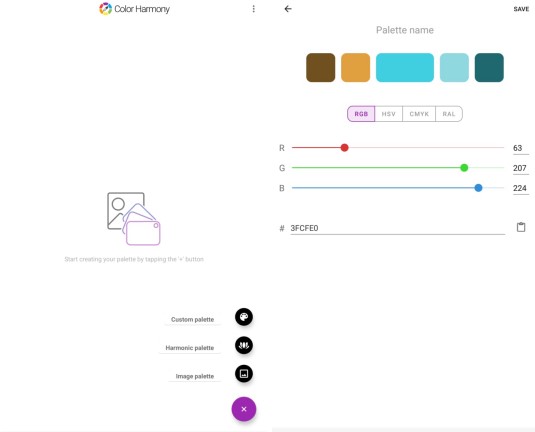Click the Custom palette label

click(x=192, y=319)
